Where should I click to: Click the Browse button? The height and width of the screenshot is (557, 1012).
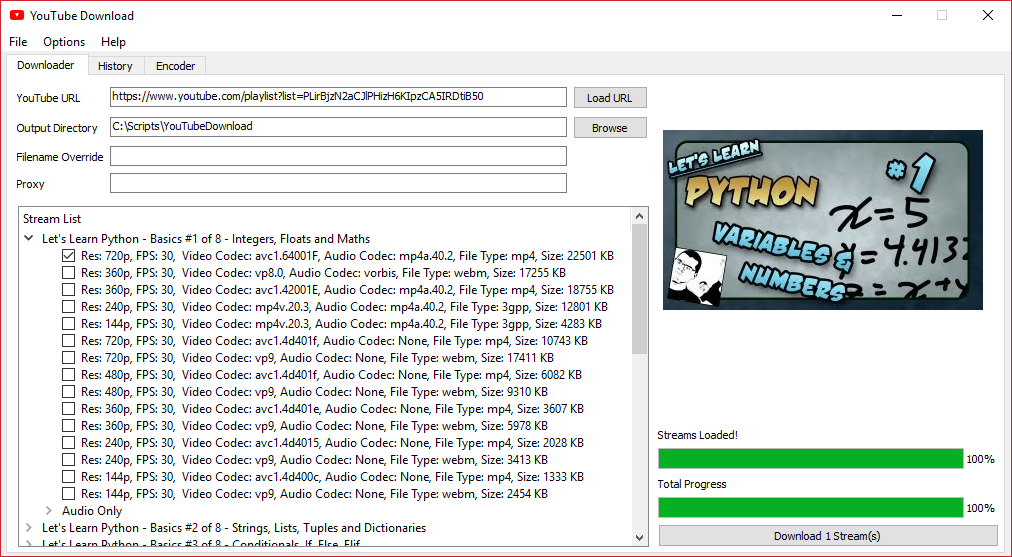[610, 128]
